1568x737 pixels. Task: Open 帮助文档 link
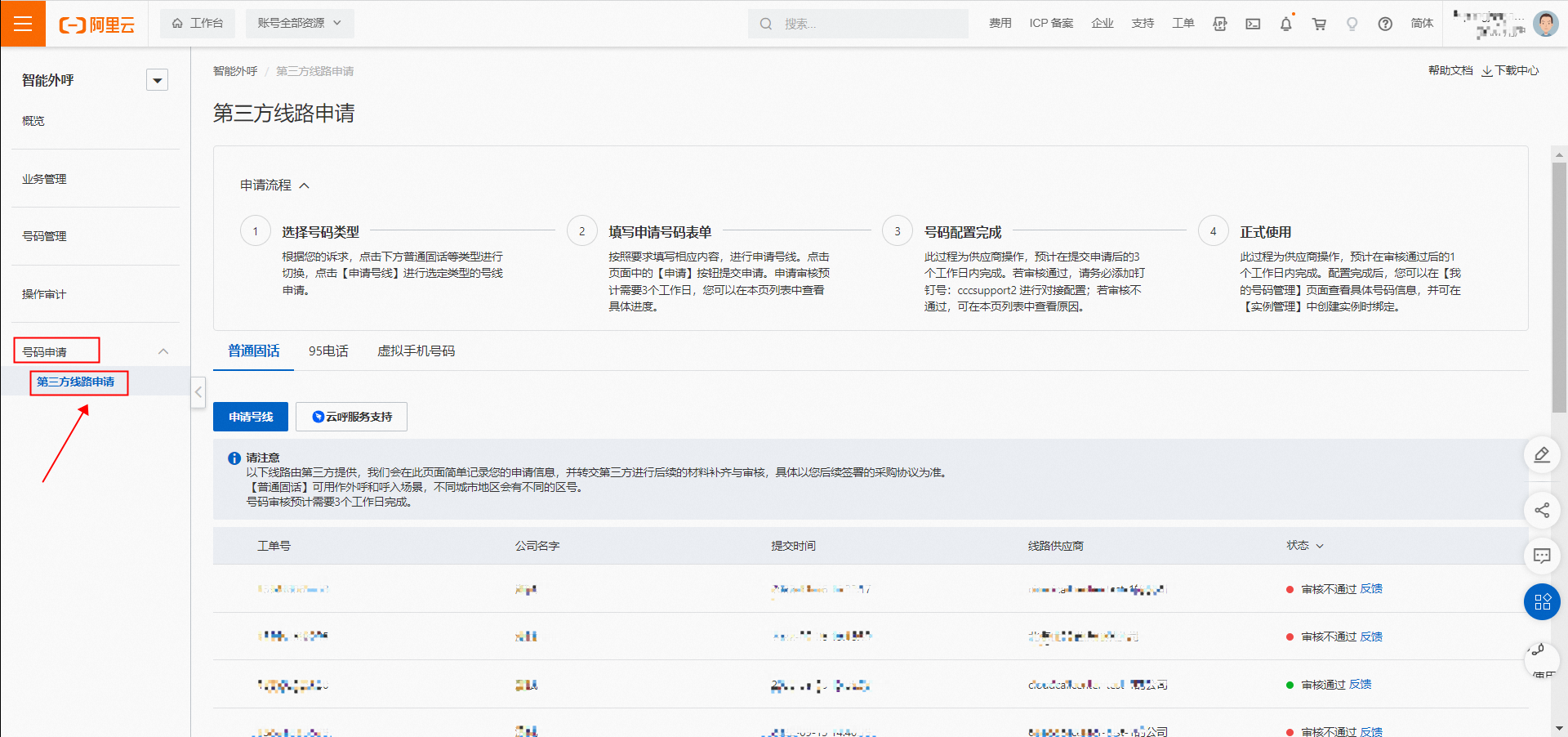click(1450, 70)
